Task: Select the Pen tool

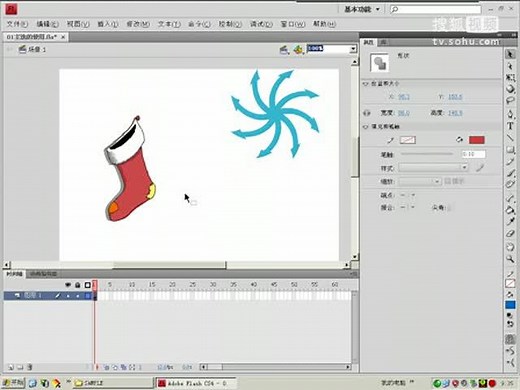Action: tap(510, 114)
